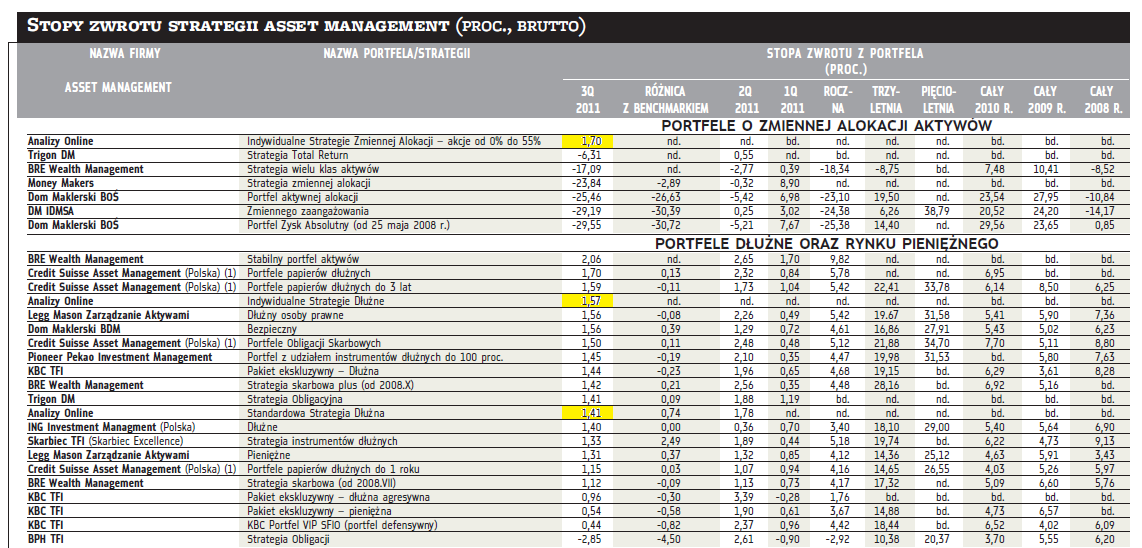Click the 'Standardowa Strategia Dłużna' cell
1142x548 pixels.
pos(315,412)
